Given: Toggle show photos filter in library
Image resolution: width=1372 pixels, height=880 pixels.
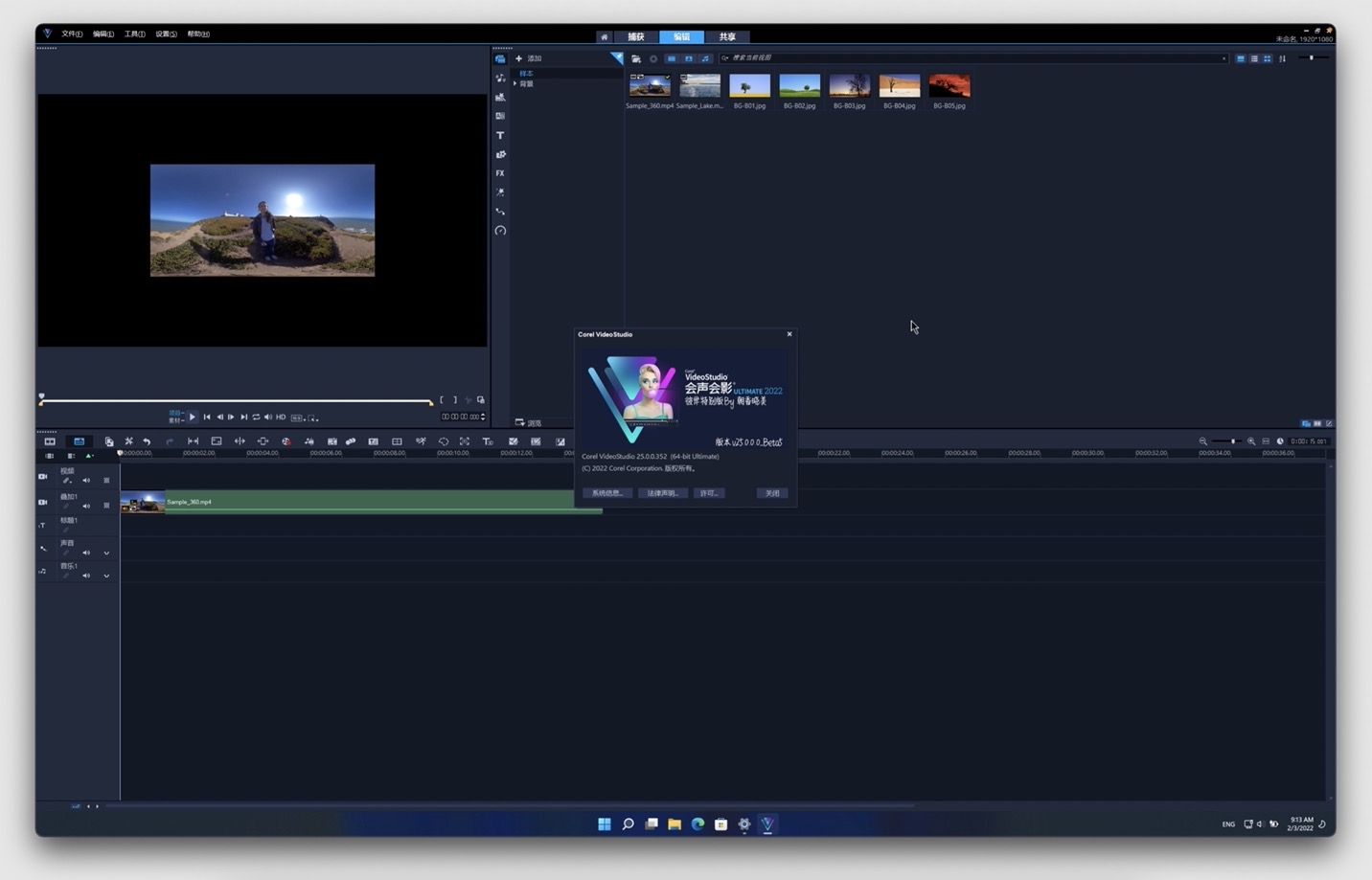Looking at the screenshot, I should [688, 58].
